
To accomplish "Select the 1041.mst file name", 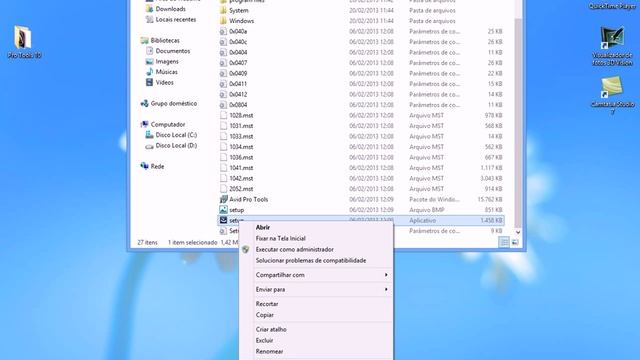I will point(241,168).
